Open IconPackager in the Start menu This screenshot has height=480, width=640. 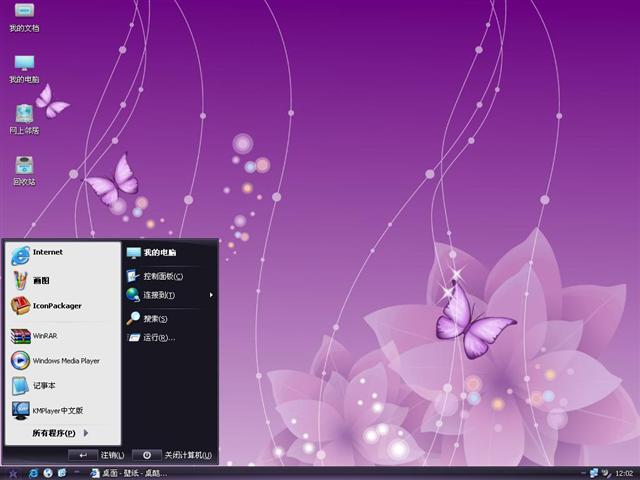point(55,306)
